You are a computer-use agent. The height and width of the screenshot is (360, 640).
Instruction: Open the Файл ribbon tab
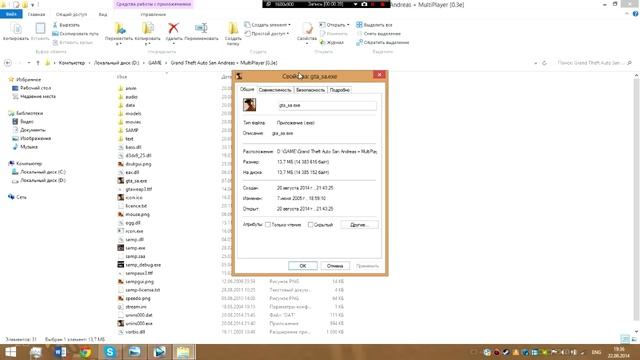11,14
